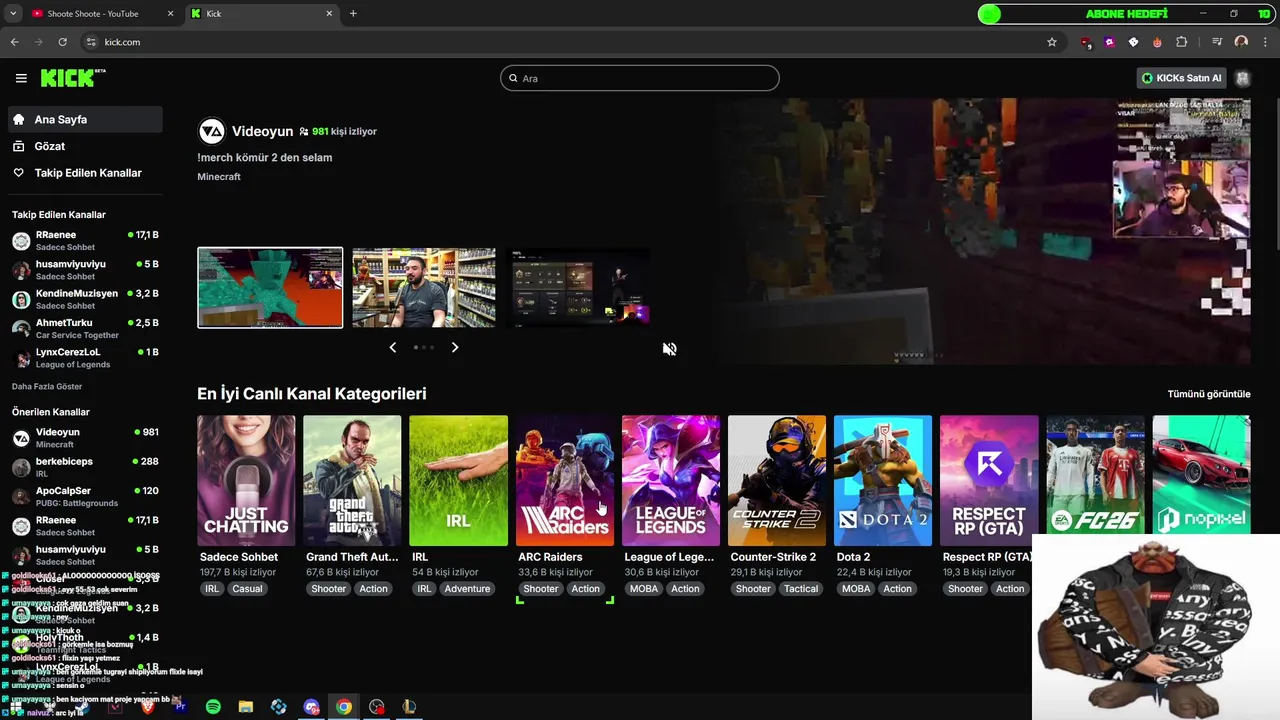Open Takip Edilen Kanallar in sidebar
This screenshot has width=1280, height=720.
tap(84, 173)
